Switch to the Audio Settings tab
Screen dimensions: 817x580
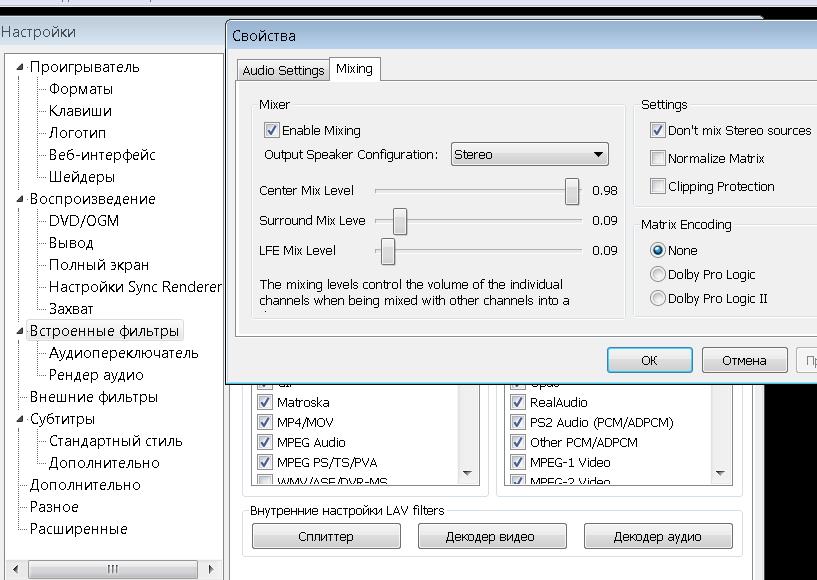pyautogui.click(x=283, y=70)
